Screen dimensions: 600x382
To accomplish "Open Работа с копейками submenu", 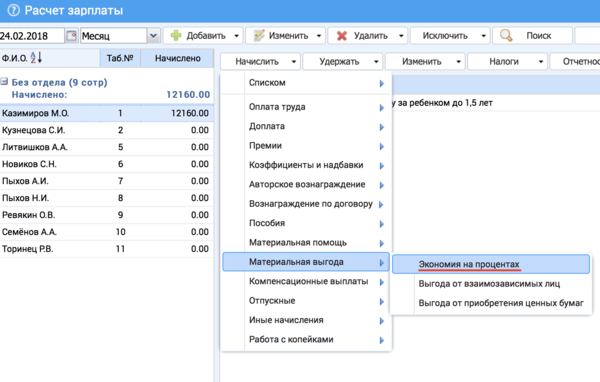I will [x=306, y=340].
